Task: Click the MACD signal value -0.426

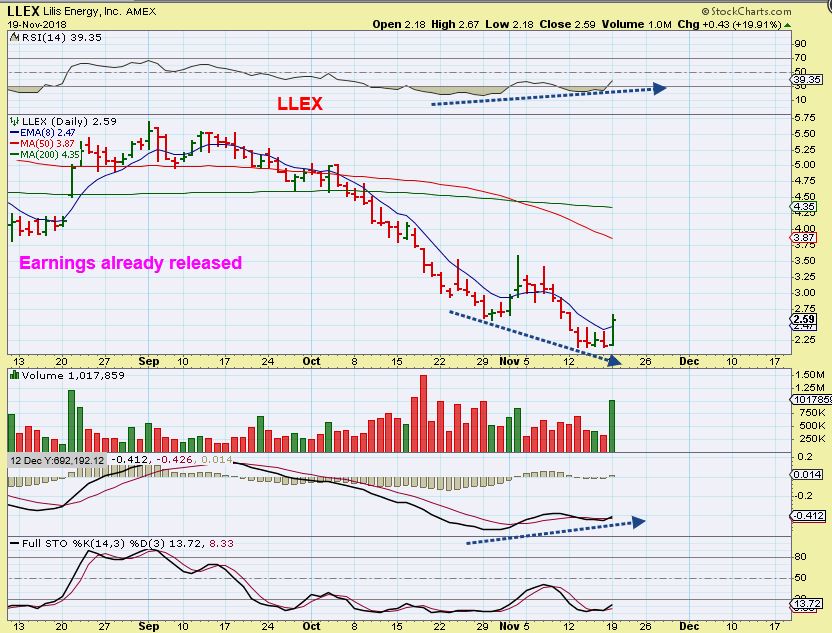Action: click(174, 459)
